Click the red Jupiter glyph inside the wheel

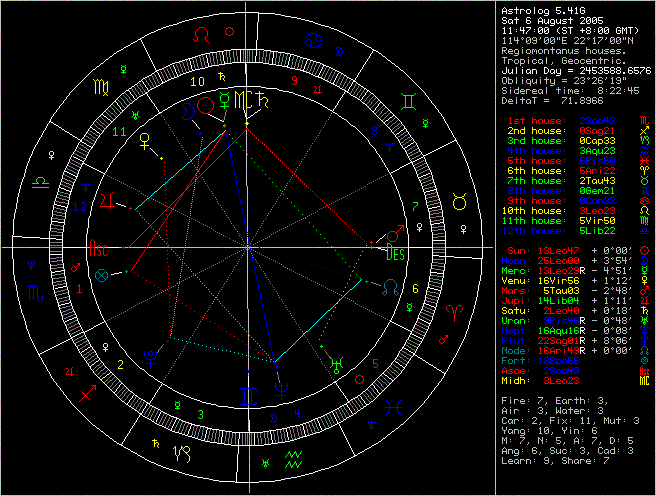coord(107,201)
